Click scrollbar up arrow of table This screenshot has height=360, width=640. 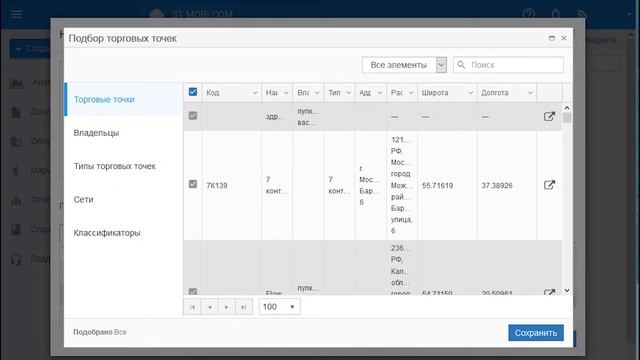567,108
